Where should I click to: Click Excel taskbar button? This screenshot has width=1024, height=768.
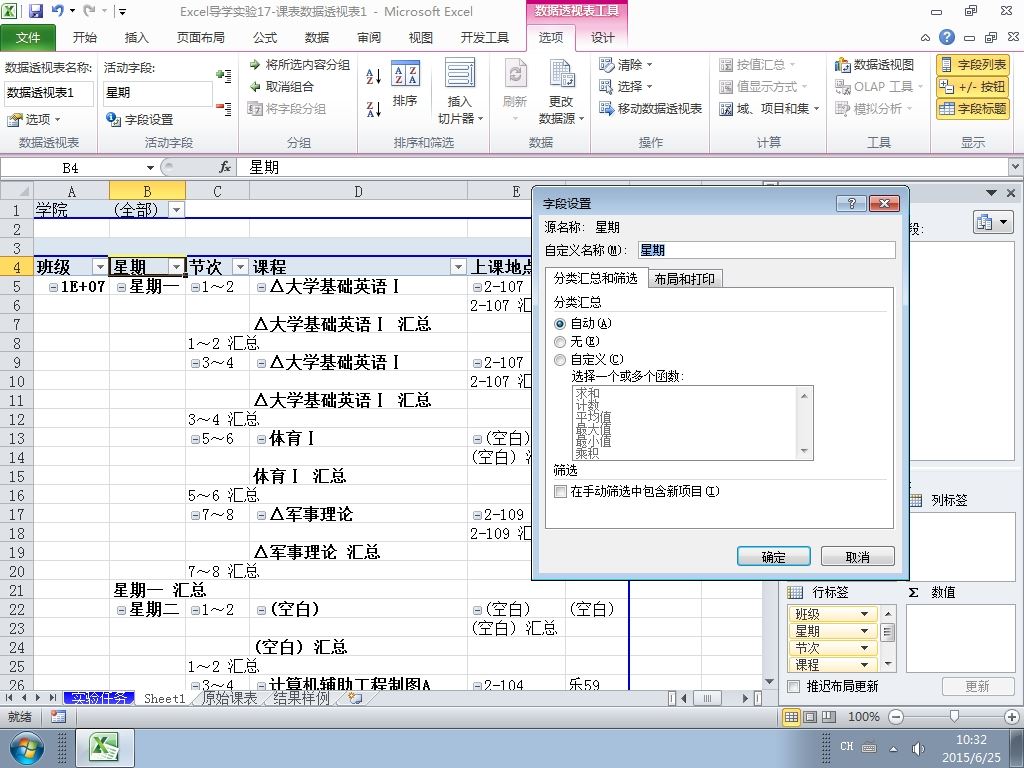(x=105, y=748)
